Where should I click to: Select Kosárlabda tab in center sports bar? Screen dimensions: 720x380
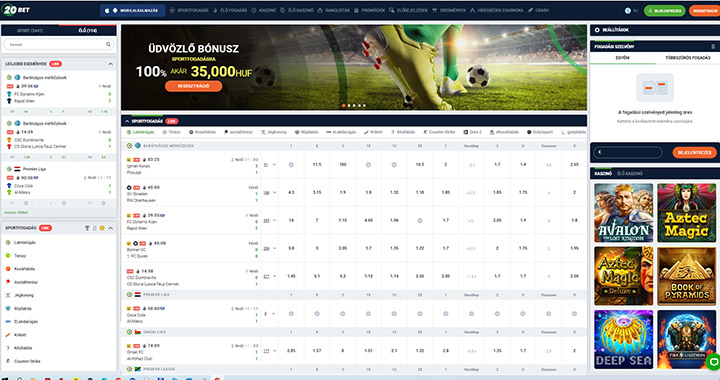[202, 132]
